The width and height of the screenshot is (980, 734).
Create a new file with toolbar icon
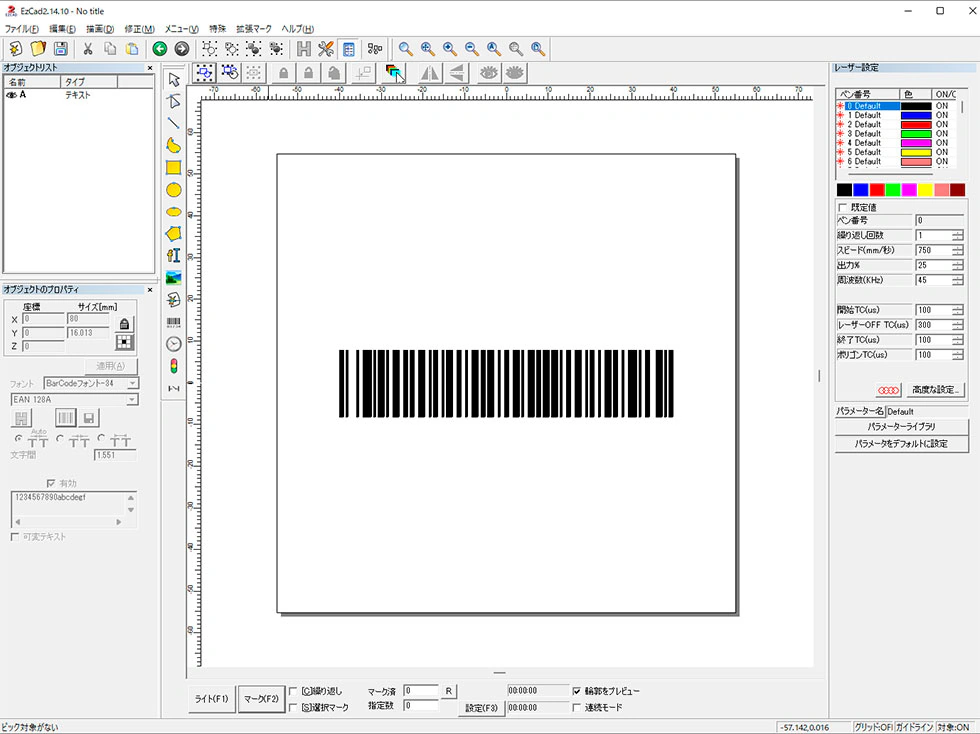[x=16, y=49]
